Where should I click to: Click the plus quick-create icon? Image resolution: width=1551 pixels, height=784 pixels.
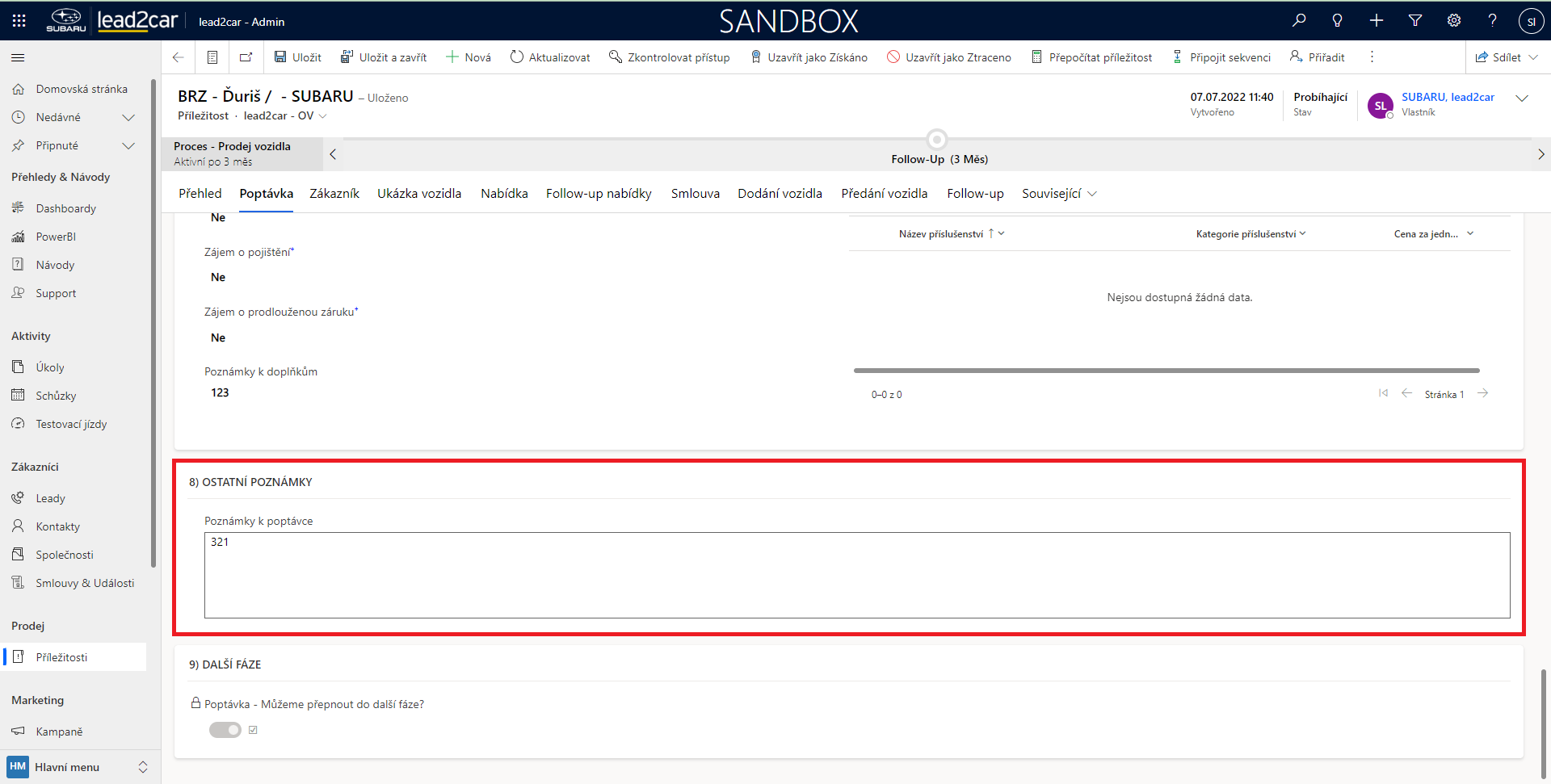(x=1377, y=21)
